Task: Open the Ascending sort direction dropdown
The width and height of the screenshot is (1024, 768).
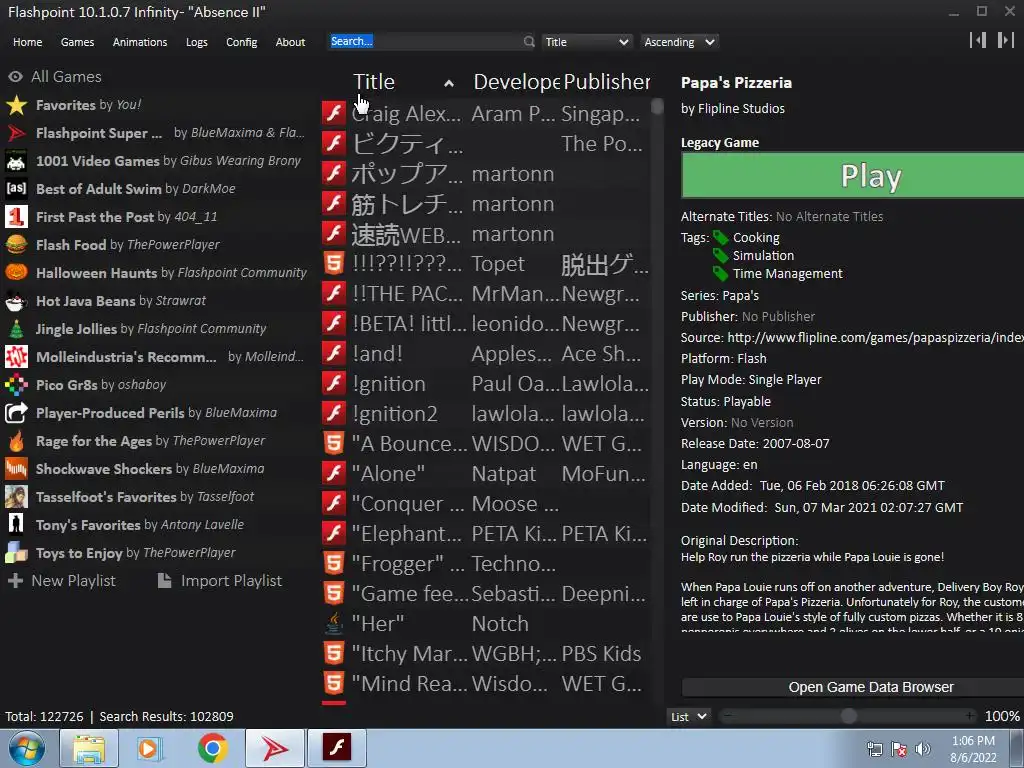Action: pyautogui.click(x=679, y=42)
